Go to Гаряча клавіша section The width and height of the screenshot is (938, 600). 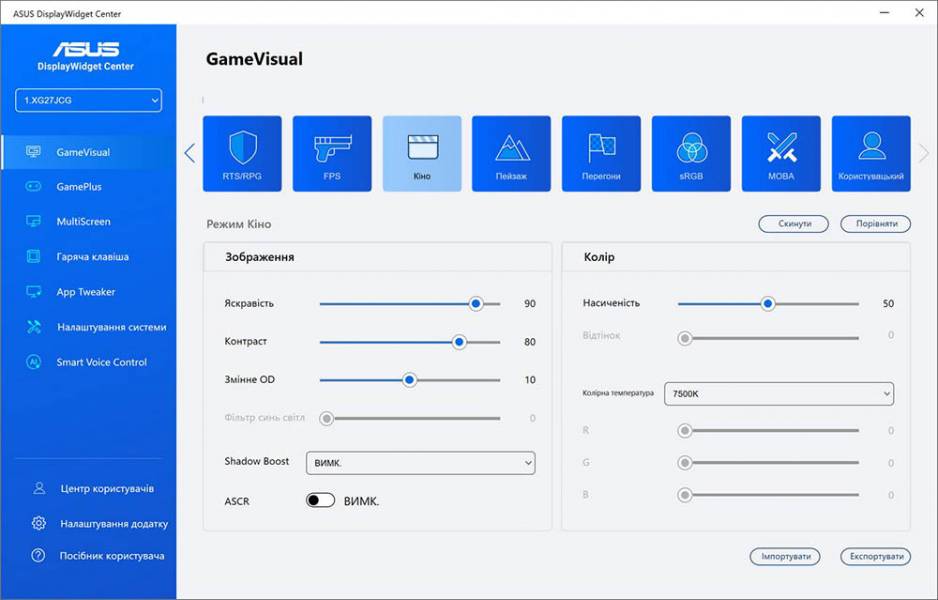click(89, 257)
